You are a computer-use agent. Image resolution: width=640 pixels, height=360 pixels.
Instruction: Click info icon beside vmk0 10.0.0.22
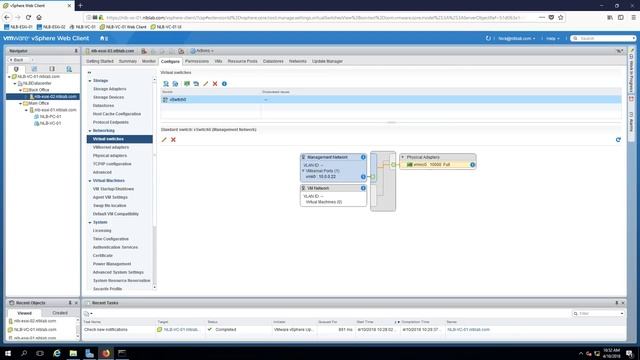[363, 177]
